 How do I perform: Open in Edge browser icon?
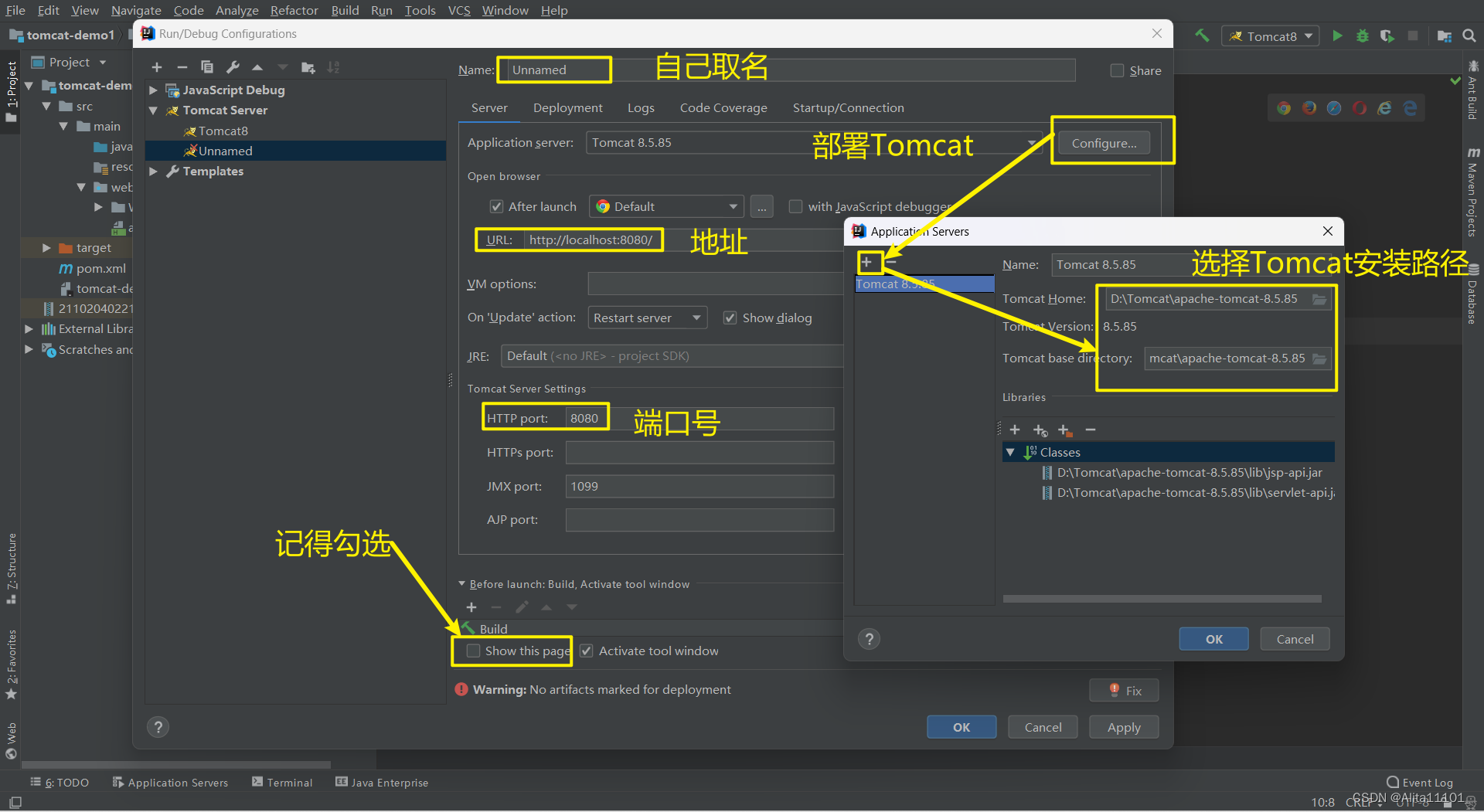point(1411,108)
